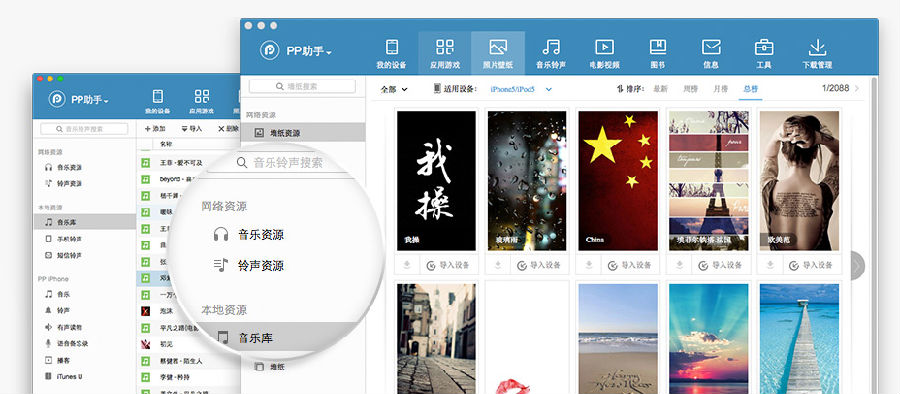The height and width of the screenshot is (394, 900).
Task: Open the 工具 toolbox icon
Action: tap(763, 53)
